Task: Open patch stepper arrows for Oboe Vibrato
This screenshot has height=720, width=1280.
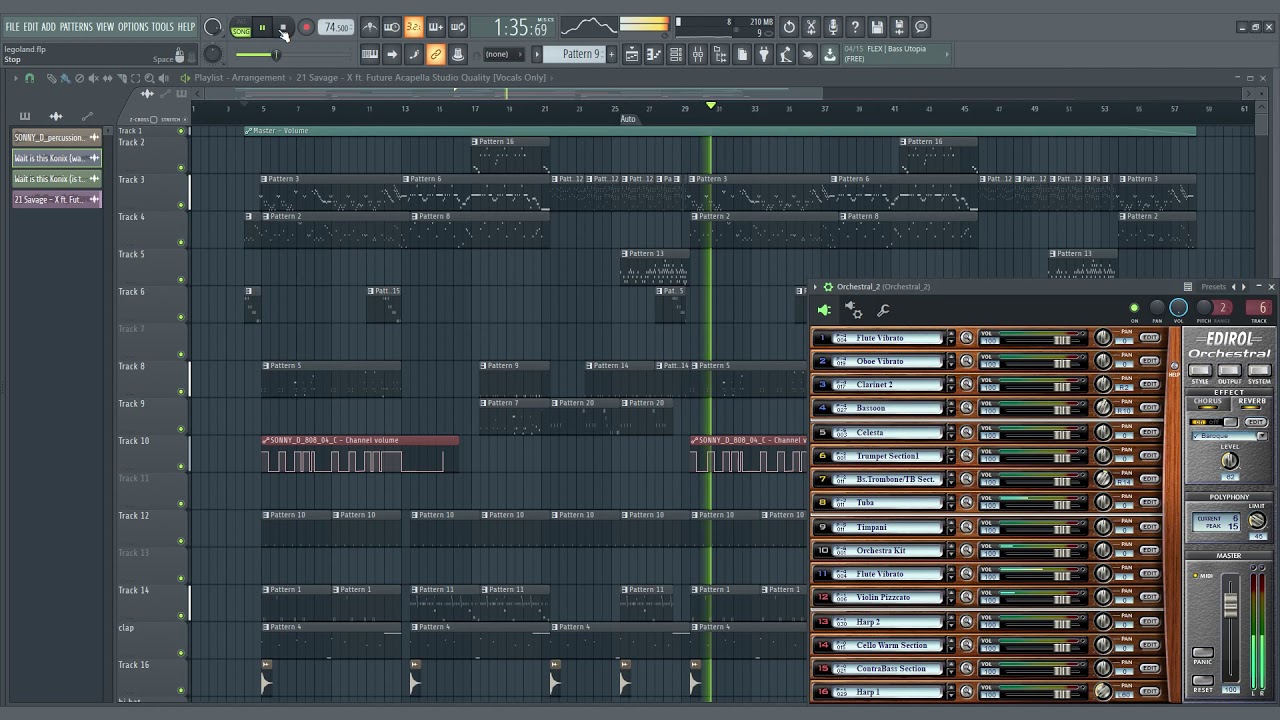Action: (951, 361)
